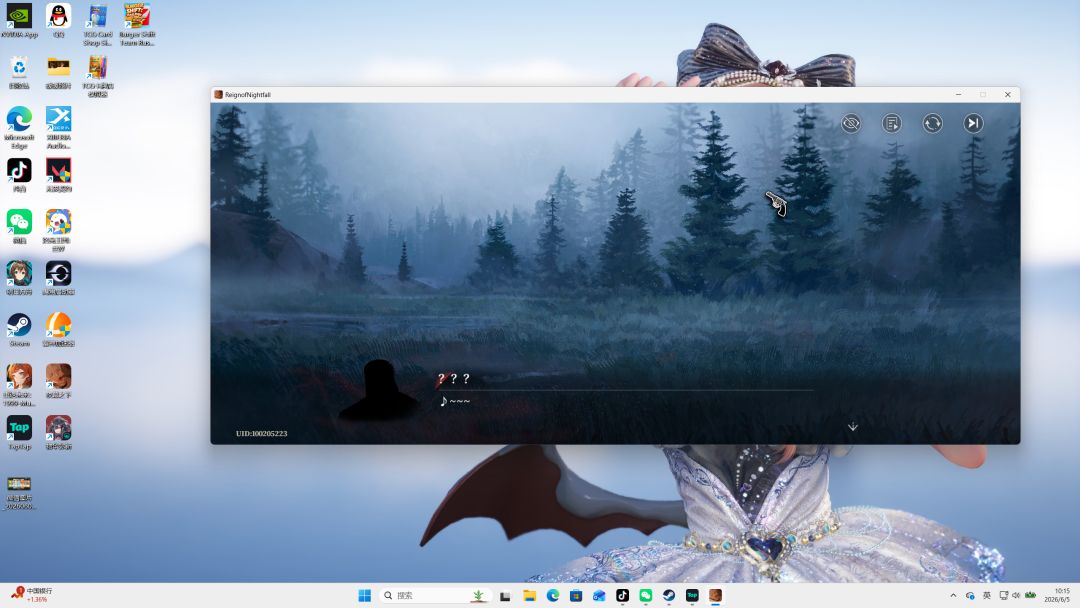
Task: Skip the scene with the skip-forward icon
Action: (973, 123)
